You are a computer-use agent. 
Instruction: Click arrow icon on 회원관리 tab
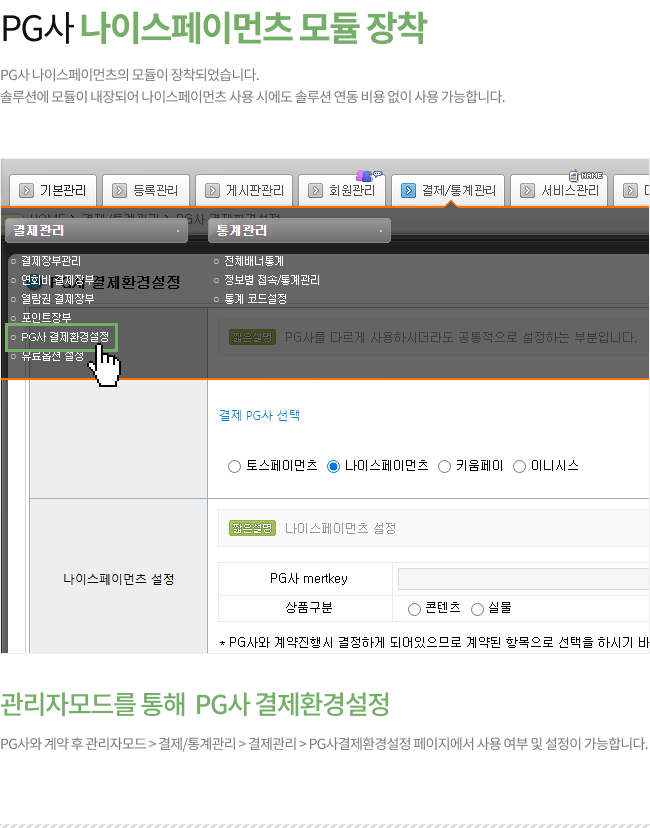click(316, 190)
